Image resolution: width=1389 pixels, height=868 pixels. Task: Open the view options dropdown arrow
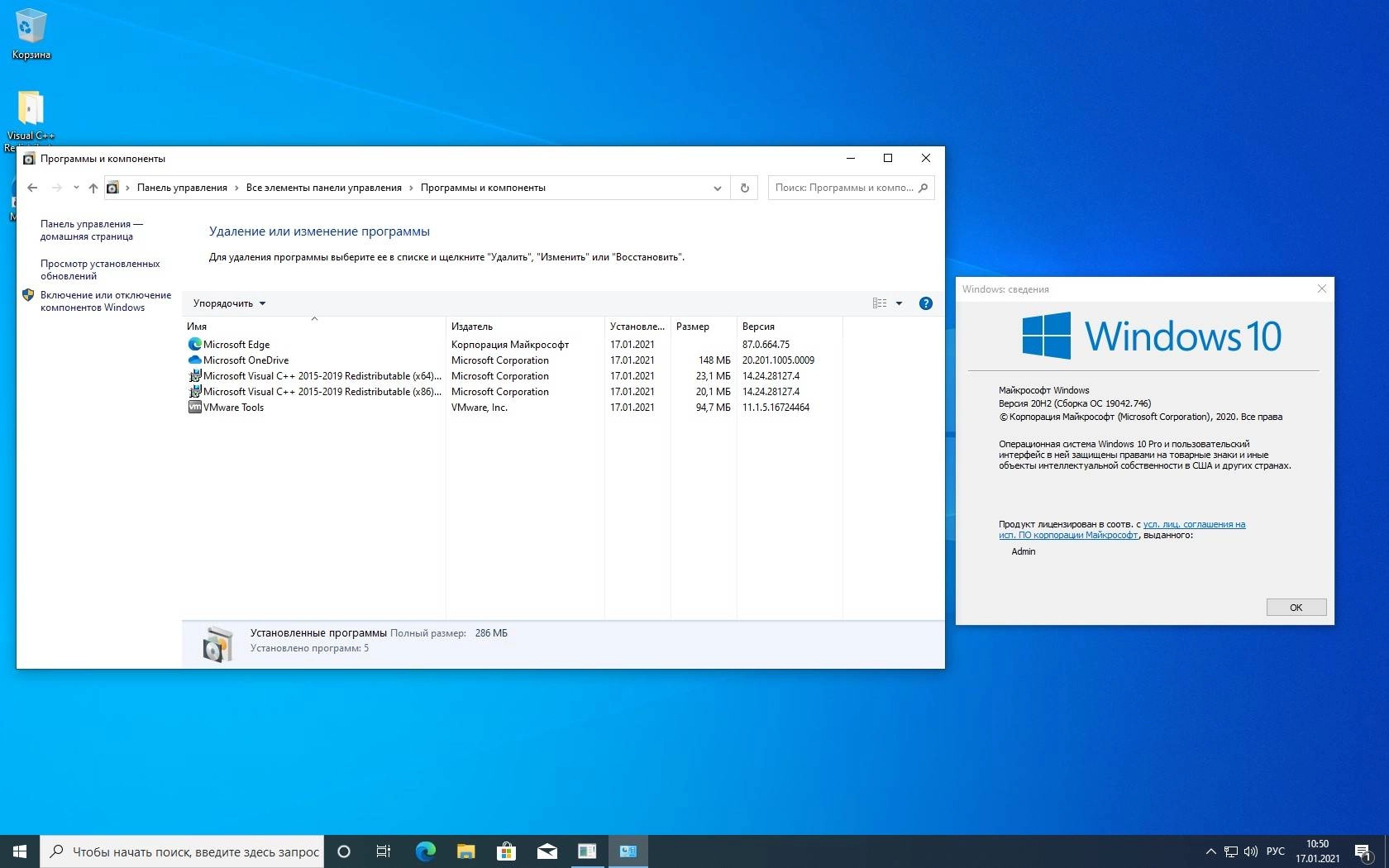pos(899,303)
